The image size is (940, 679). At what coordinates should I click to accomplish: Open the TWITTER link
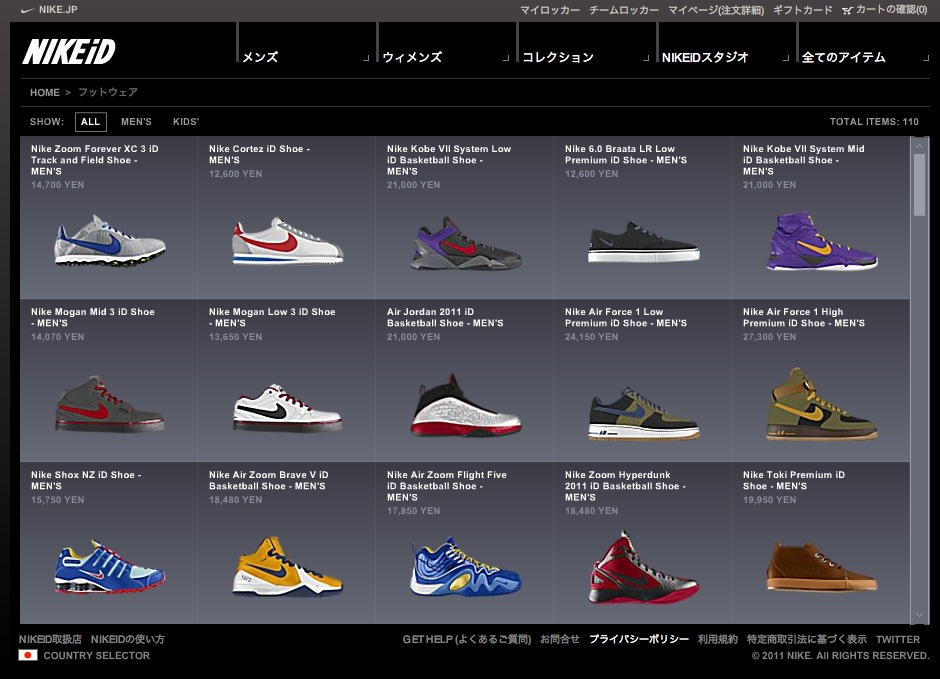point(897,639)
